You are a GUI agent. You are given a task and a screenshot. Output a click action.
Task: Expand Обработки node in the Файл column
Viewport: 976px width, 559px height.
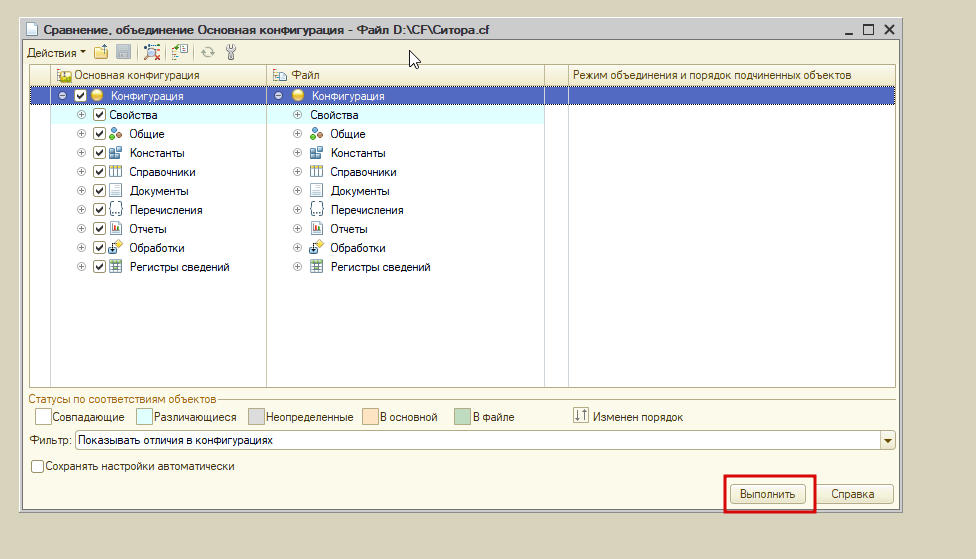coord(297,248)
